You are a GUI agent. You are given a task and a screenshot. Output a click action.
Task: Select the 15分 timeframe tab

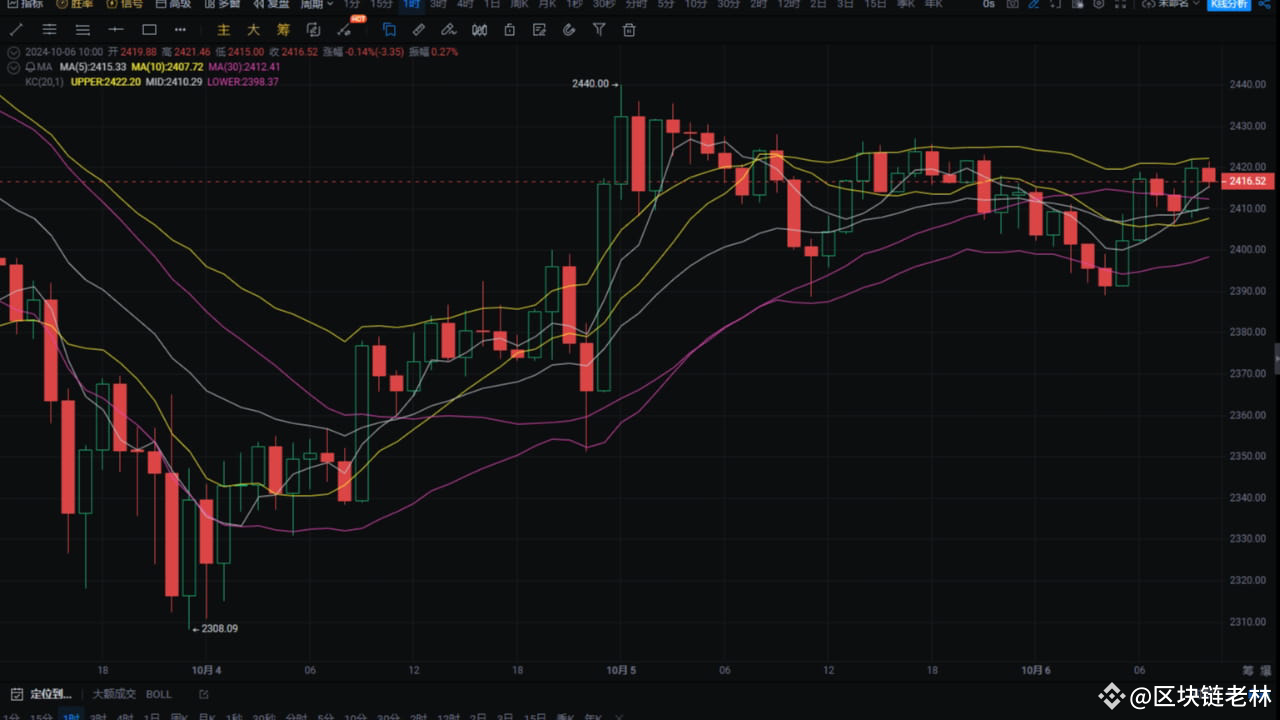(x=382, y=4)
